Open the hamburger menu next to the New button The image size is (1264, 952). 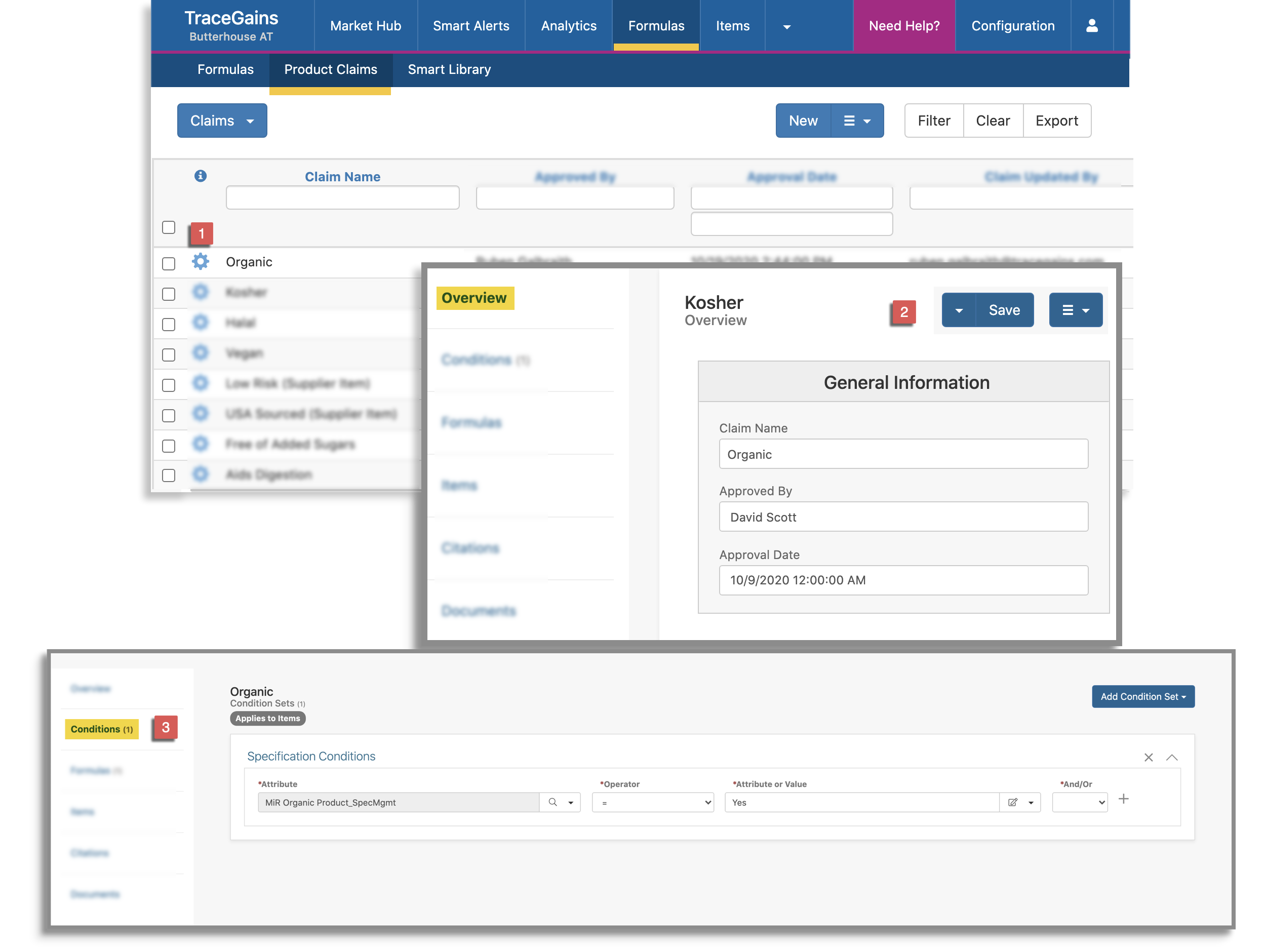pyautogui.click(x=856, y=121)
